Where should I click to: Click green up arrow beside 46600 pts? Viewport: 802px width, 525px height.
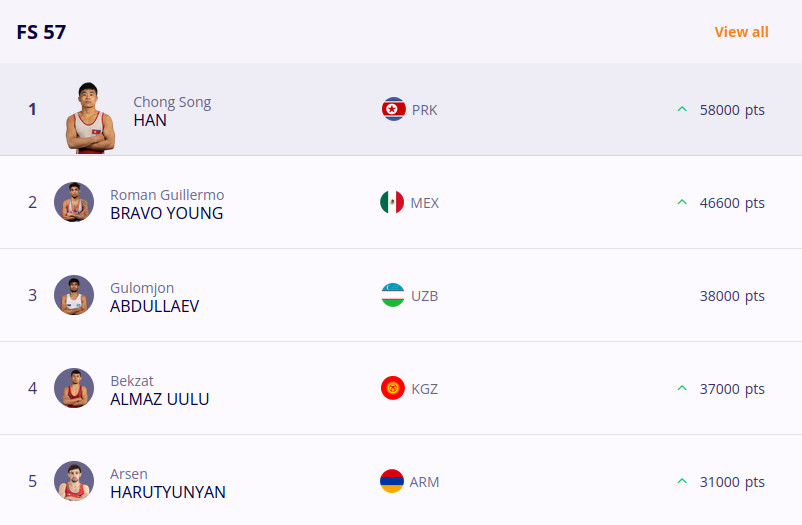[682, 202]
